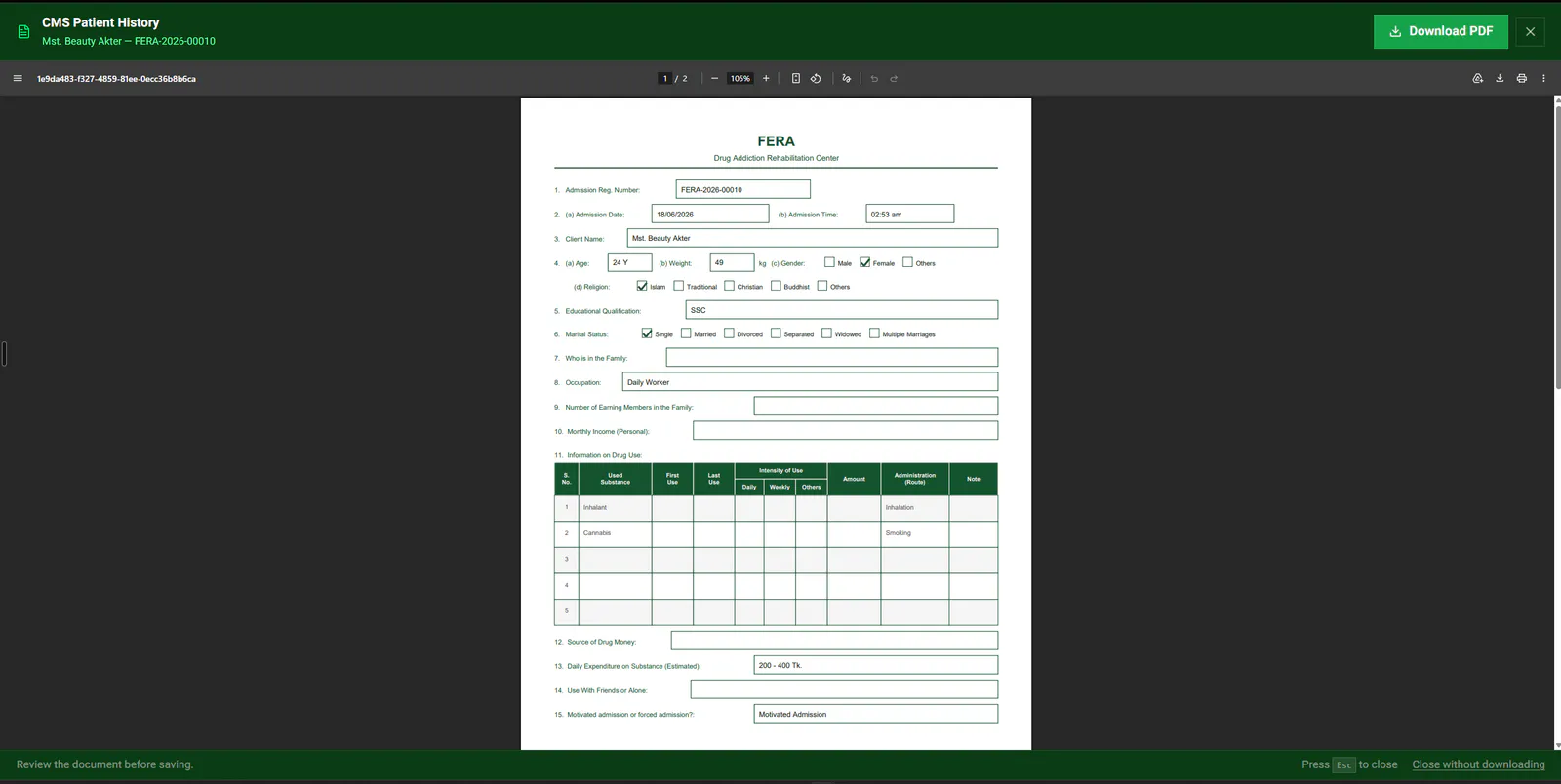This screenshot has height=784, width=1561.
Task: Click the Intensity of Use header
Action: click(x=780, y=470)
